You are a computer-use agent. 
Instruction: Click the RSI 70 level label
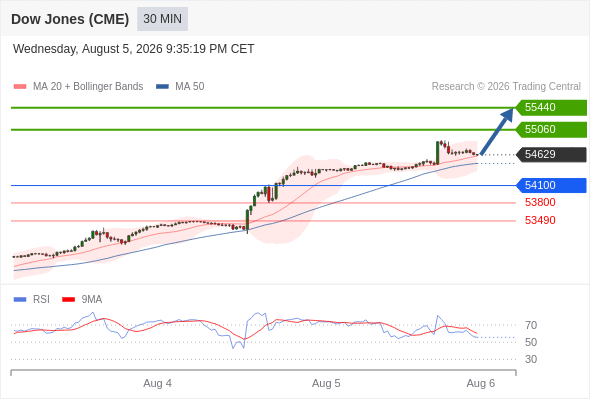(x=531, y=325)
